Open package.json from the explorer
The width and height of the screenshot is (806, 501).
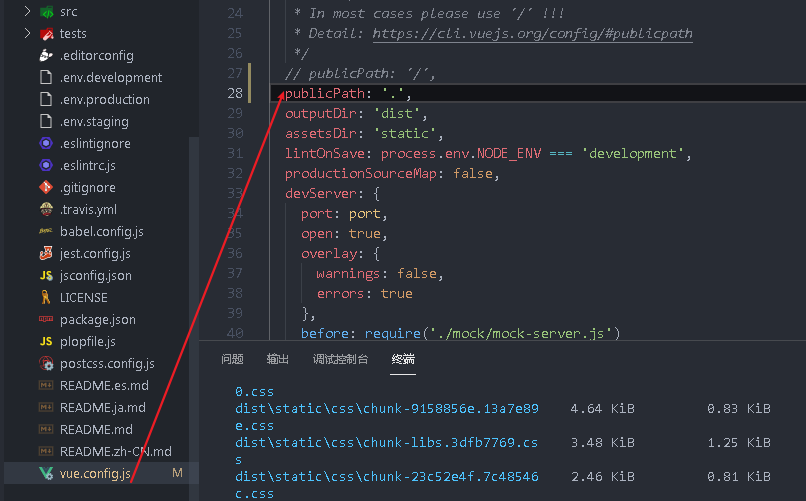(98, 320)
